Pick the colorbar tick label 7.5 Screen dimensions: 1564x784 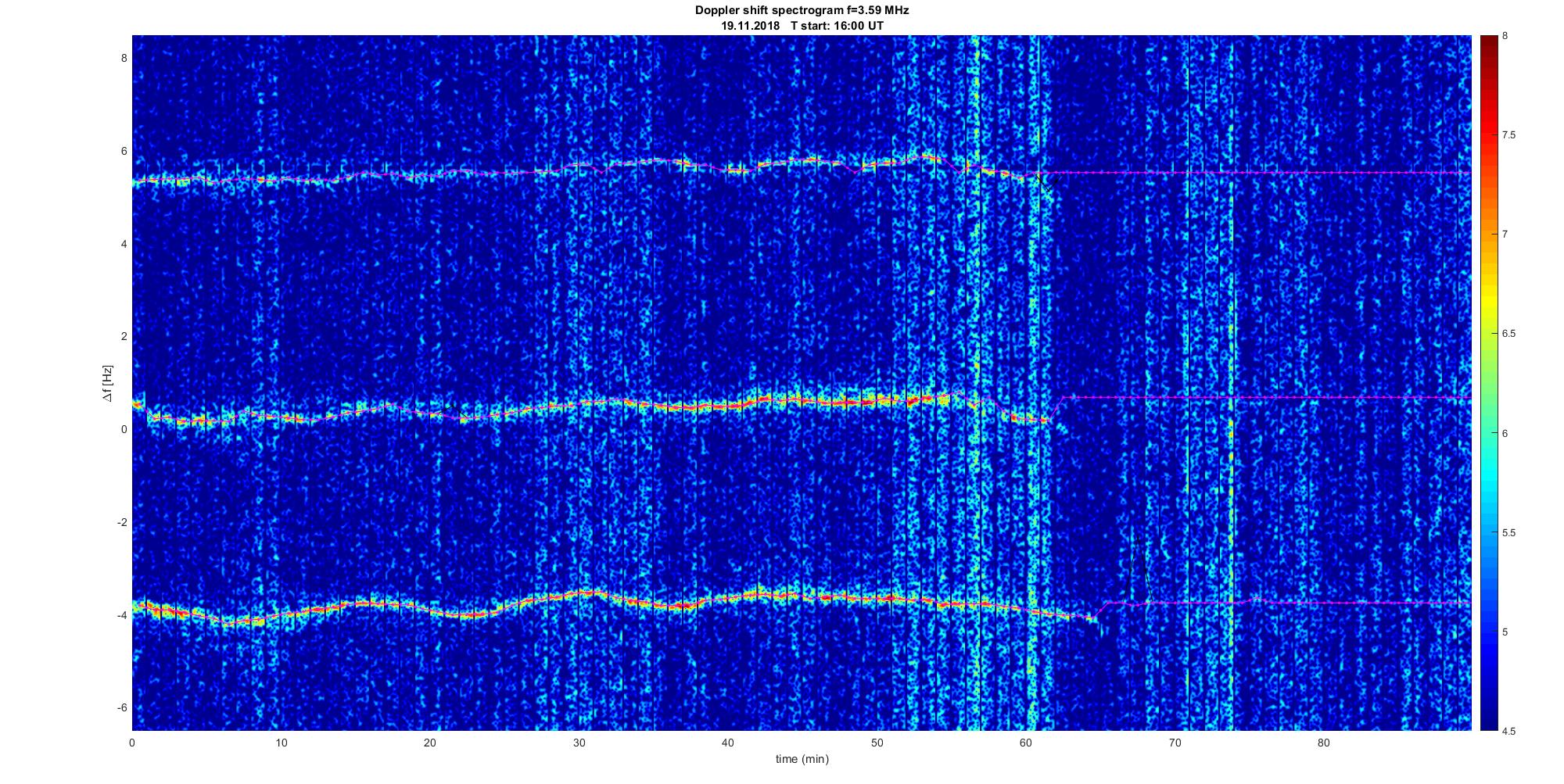click(1508, 135)
